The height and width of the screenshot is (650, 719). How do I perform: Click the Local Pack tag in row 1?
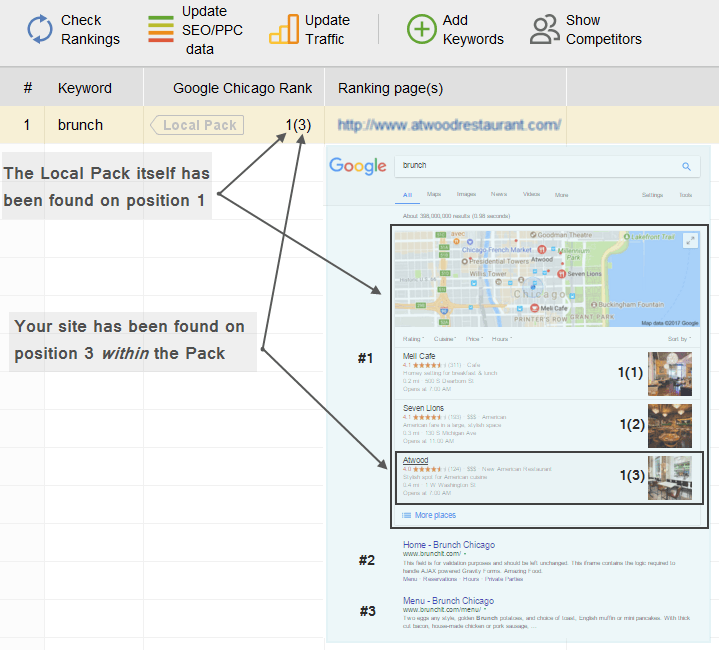click(x=199, y=125)
